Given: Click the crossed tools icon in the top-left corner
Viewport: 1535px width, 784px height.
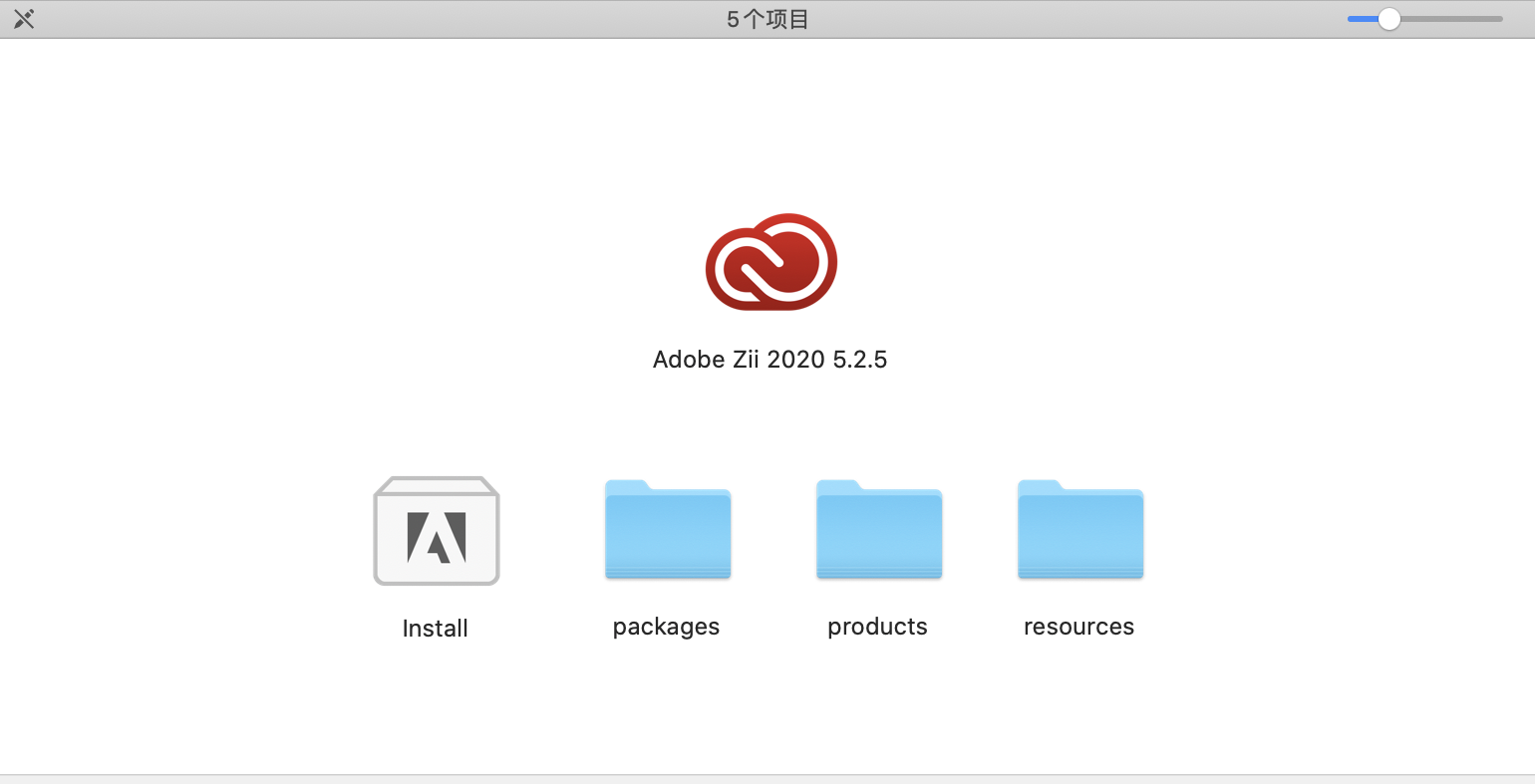Looking at the screenshot, I should (x=24, y=19).
